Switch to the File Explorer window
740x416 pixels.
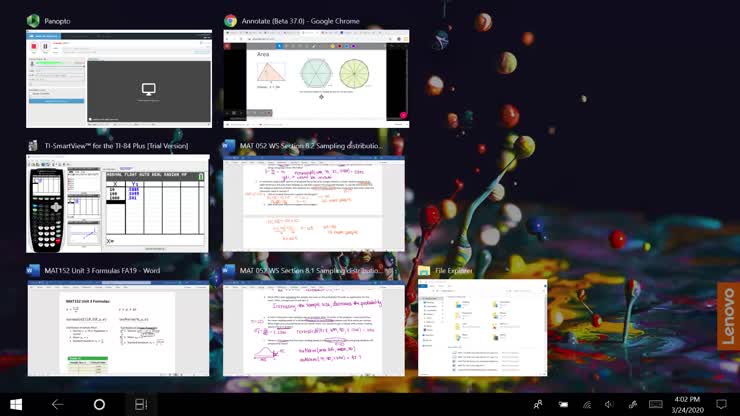[x=482, y=329]
